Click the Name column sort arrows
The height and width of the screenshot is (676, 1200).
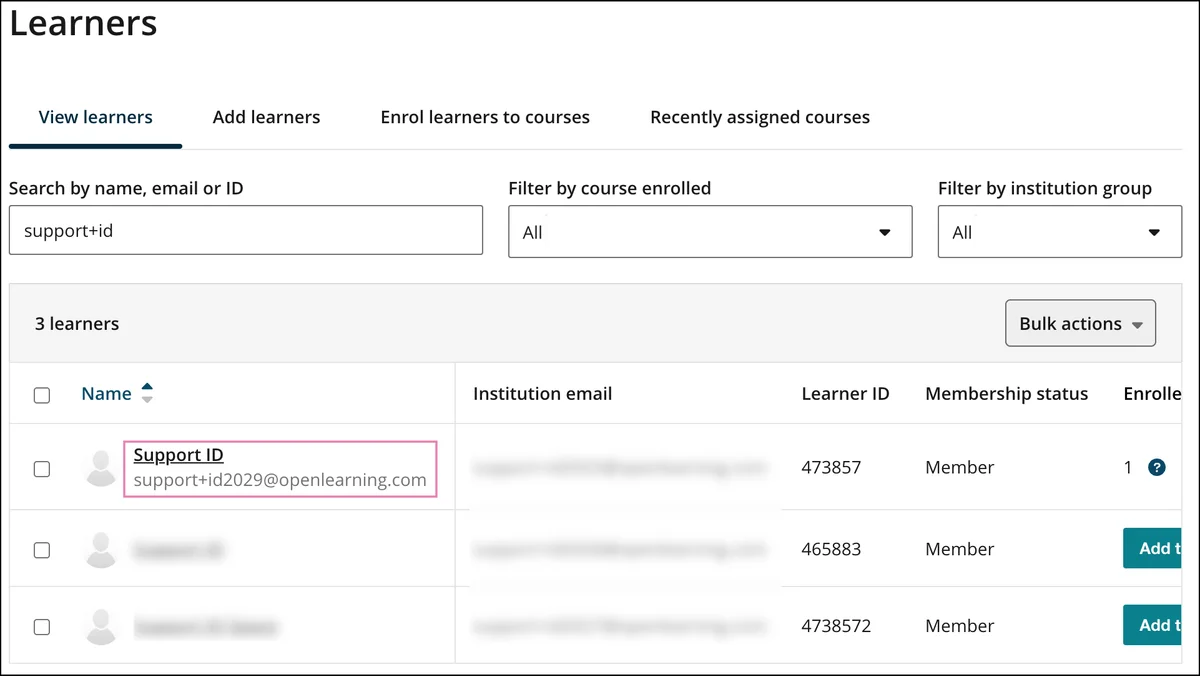pyautogui.click(x=147, y=393)
